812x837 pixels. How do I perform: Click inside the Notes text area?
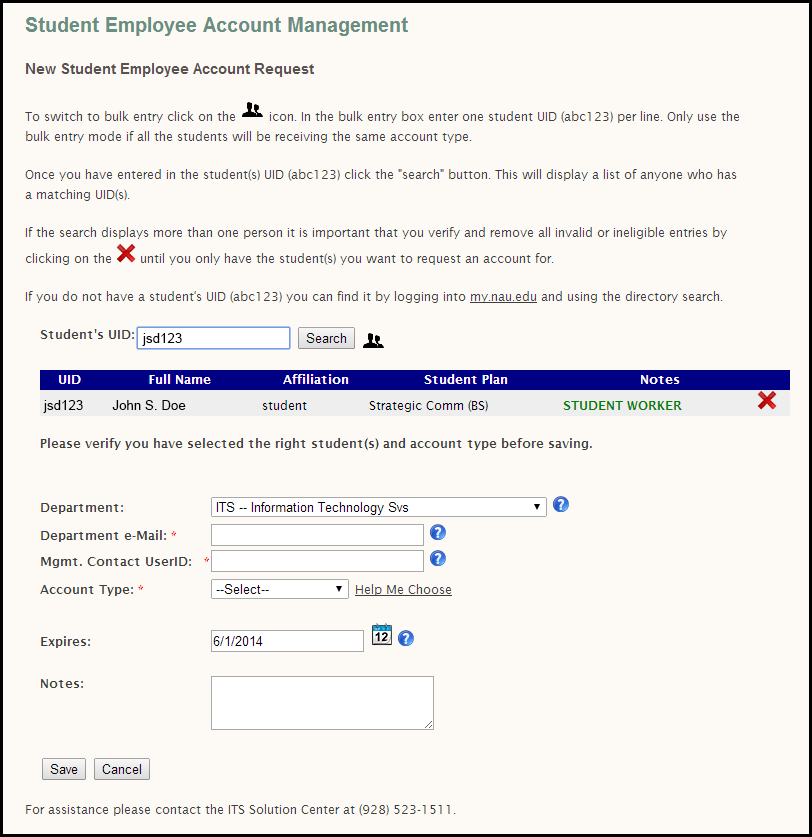click(322, 702)
